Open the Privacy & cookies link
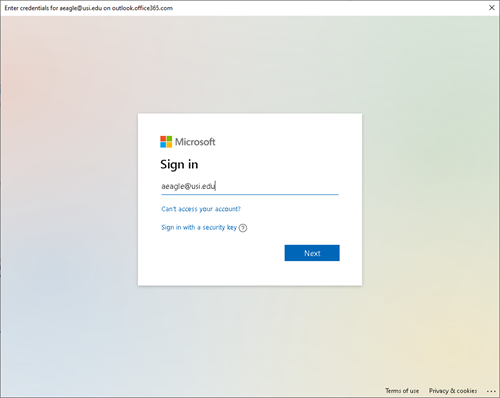Image resolution: width=500 pixels, height=398 pixels. coord(453,391)
